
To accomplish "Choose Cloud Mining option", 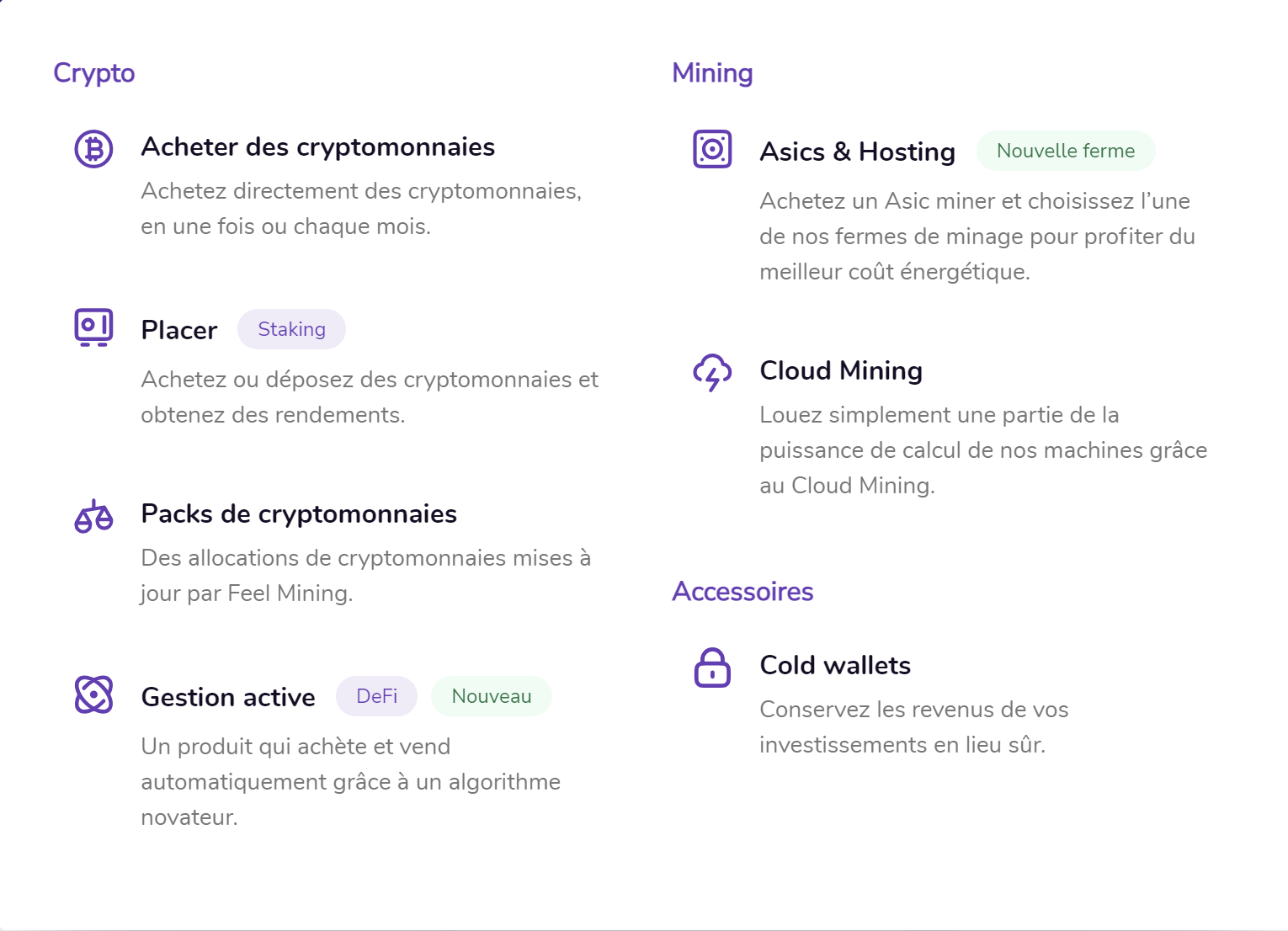I will (841, 370).
